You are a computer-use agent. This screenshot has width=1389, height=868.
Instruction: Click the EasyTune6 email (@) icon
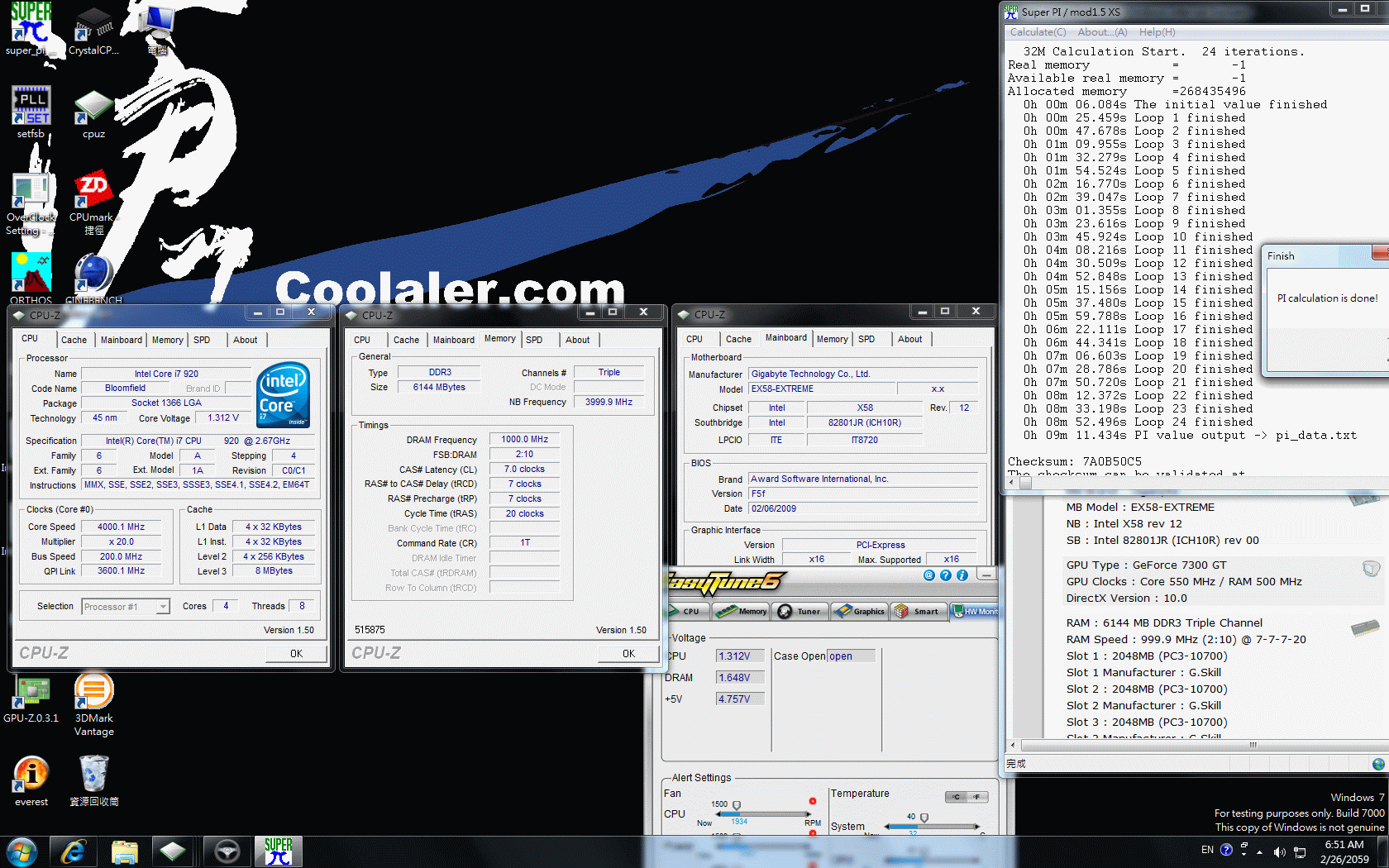pyautogui.click(x=929, y=575)
